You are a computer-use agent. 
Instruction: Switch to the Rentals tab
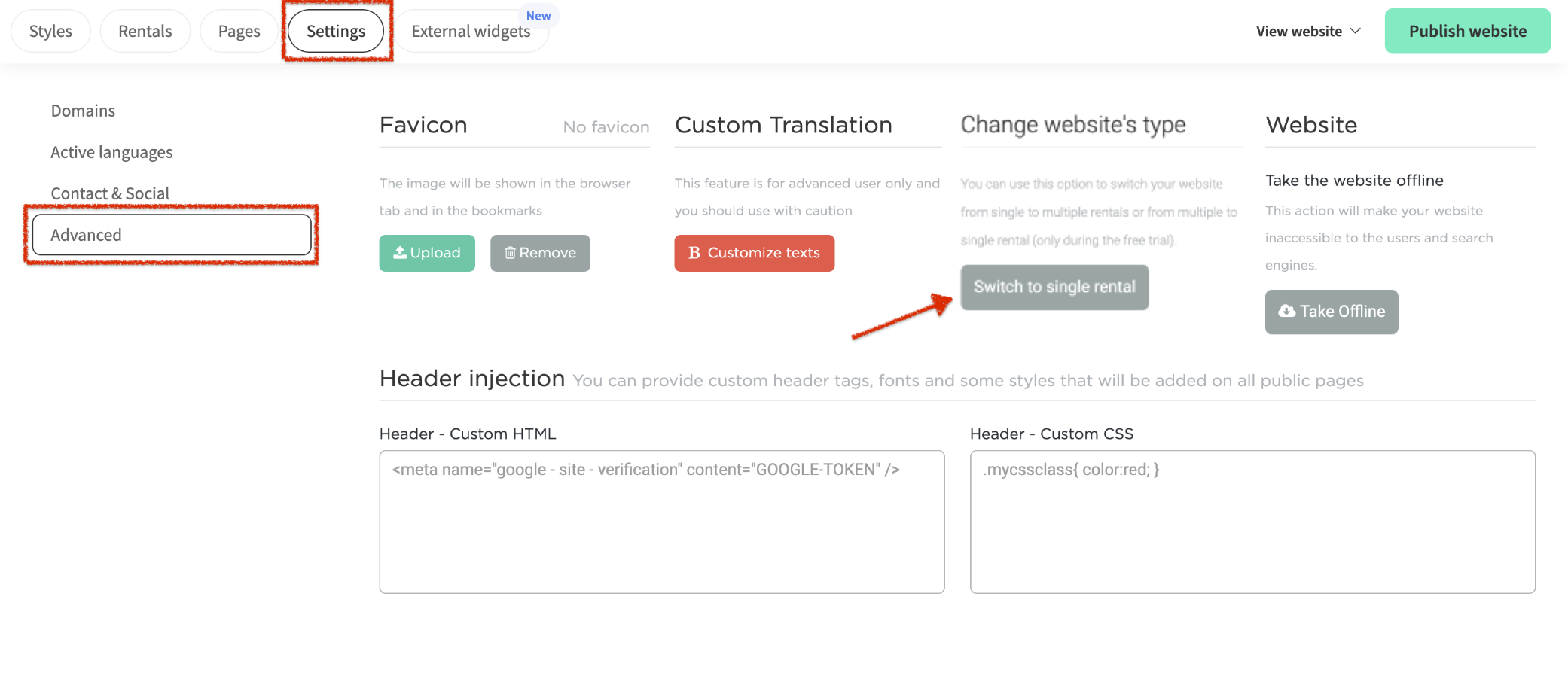145,31
